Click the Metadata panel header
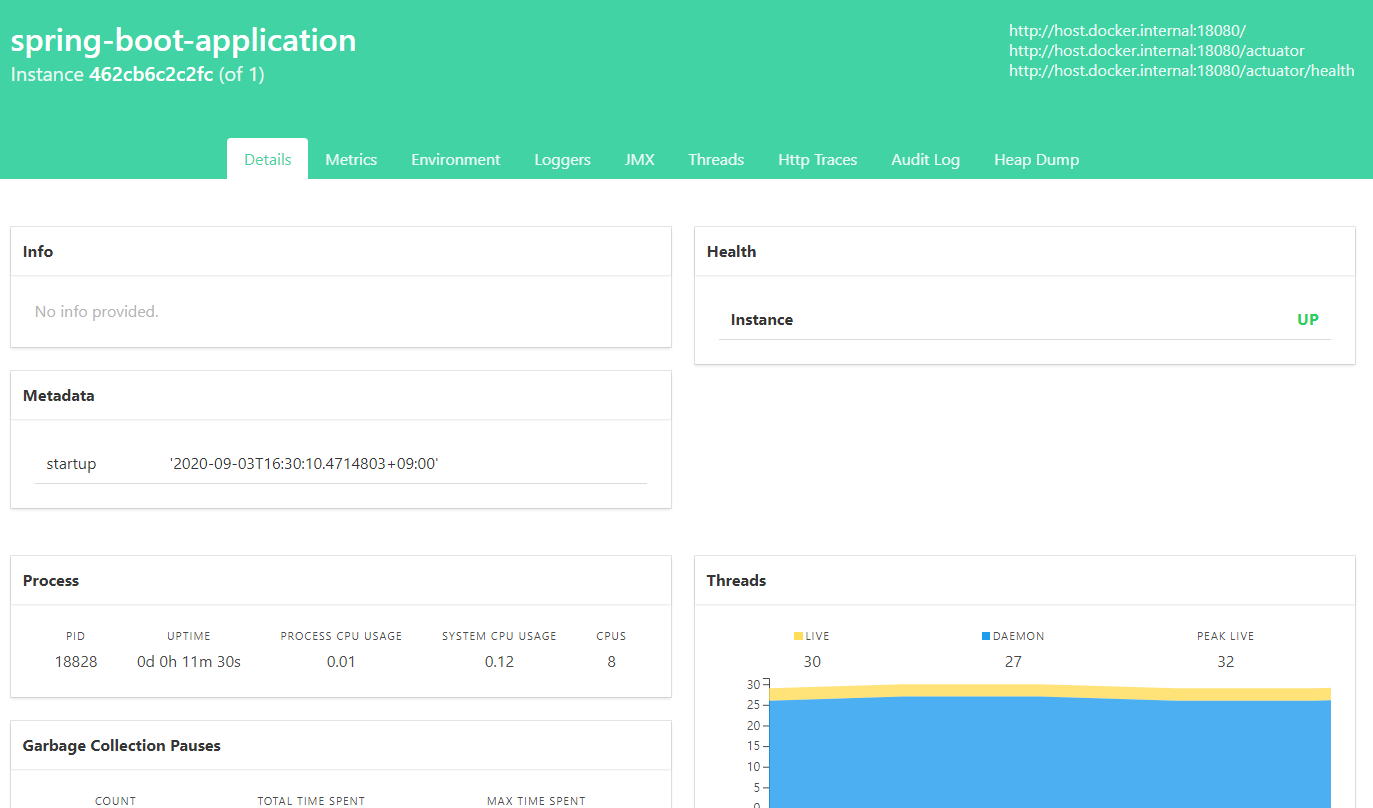Screen dimensions: 1373x808 (341, 396)
